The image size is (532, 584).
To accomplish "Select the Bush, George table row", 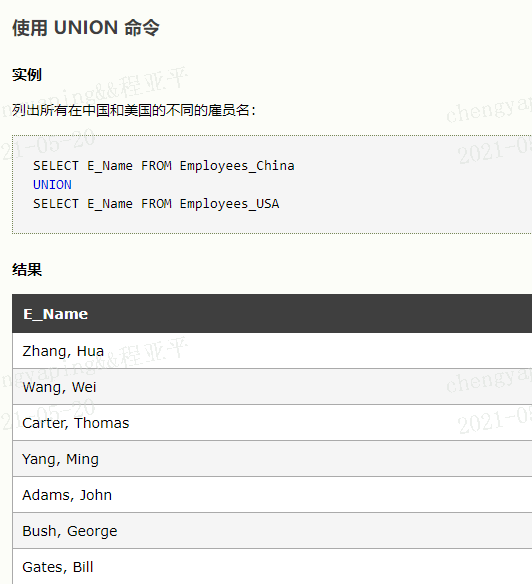I will [272, 531].
